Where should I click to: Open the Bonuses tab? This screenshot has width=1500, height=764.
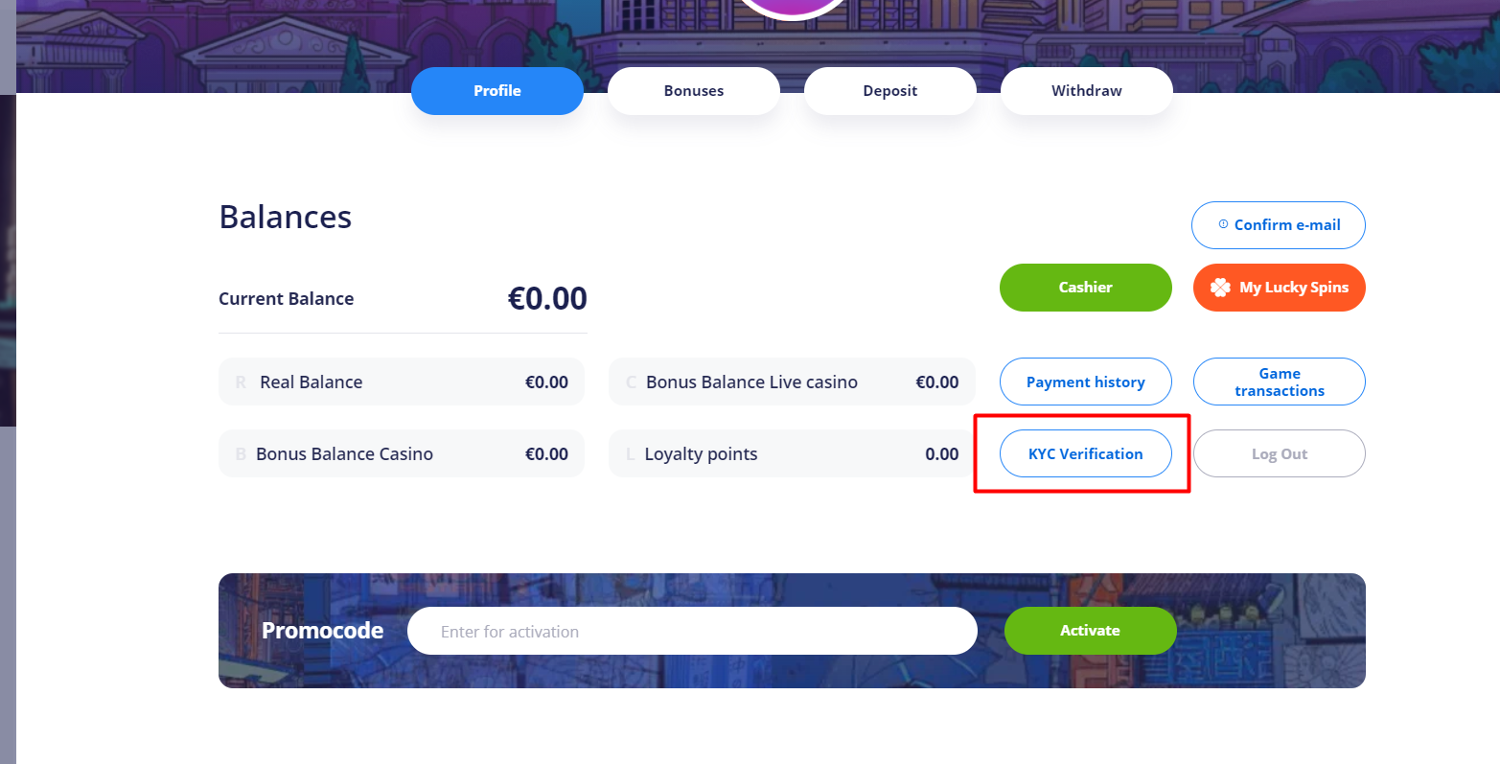(x=693, y=91)
